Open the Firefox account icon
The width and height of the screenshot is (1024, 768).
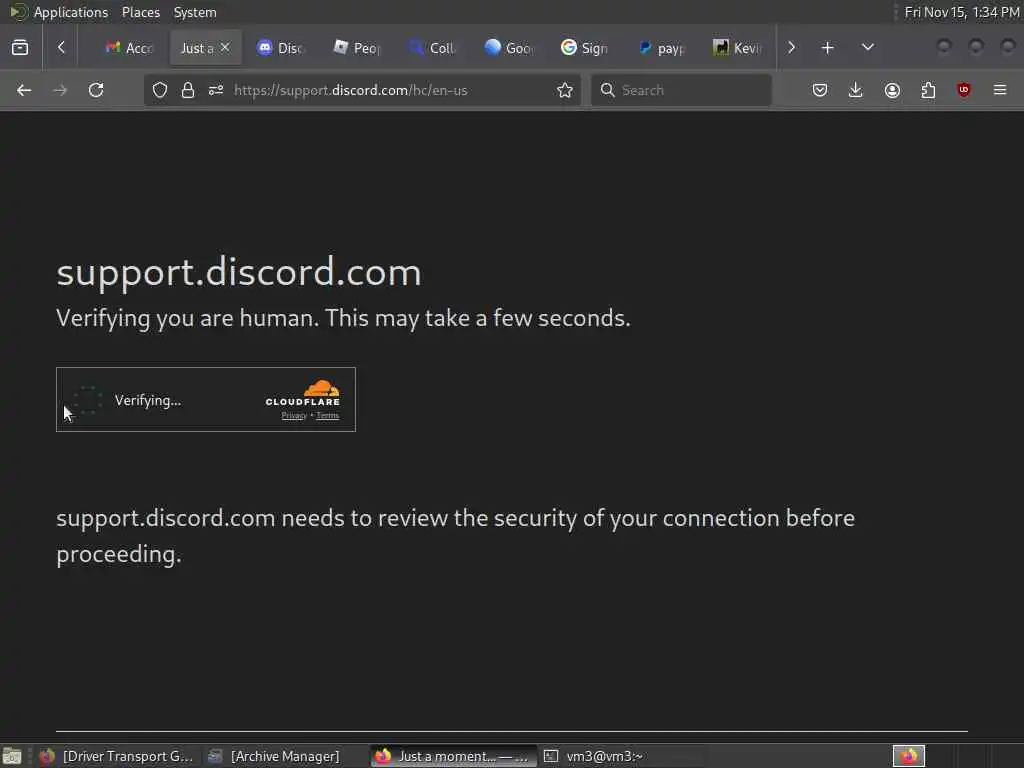coord(892,90)
